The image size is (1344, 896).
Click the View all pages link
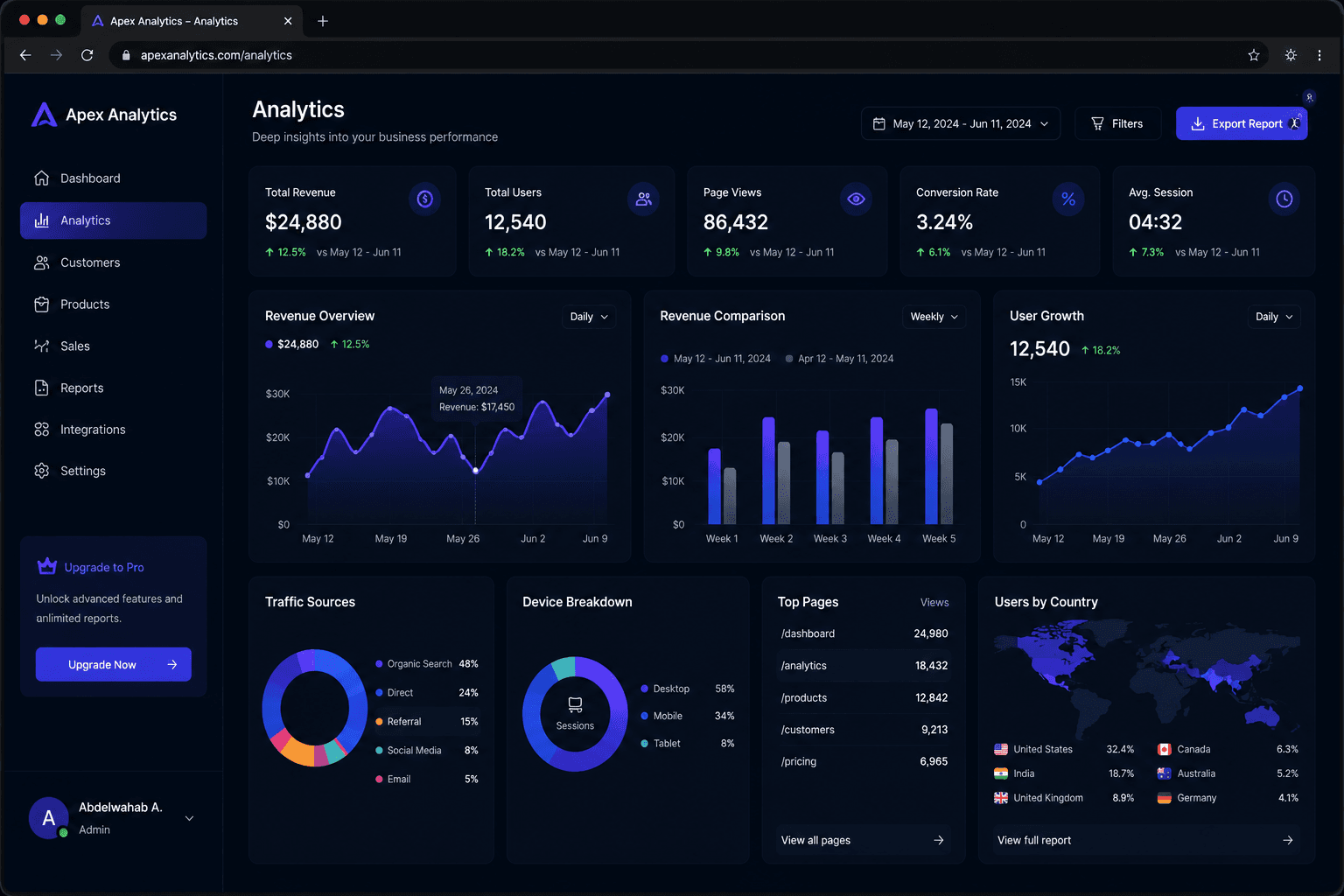pyautogui.click(x=863, y=840)
